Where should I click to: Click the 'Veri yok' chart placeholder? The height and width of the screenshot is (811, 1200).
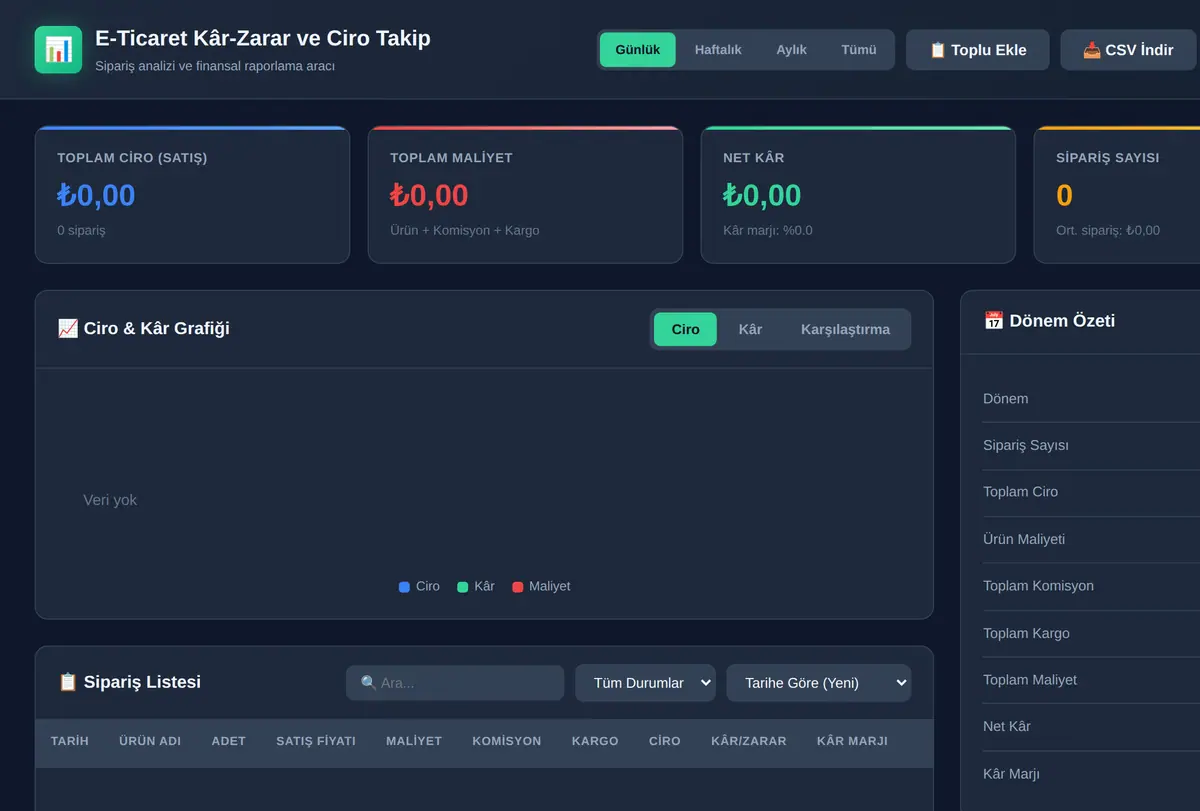[x=110, y=500]
